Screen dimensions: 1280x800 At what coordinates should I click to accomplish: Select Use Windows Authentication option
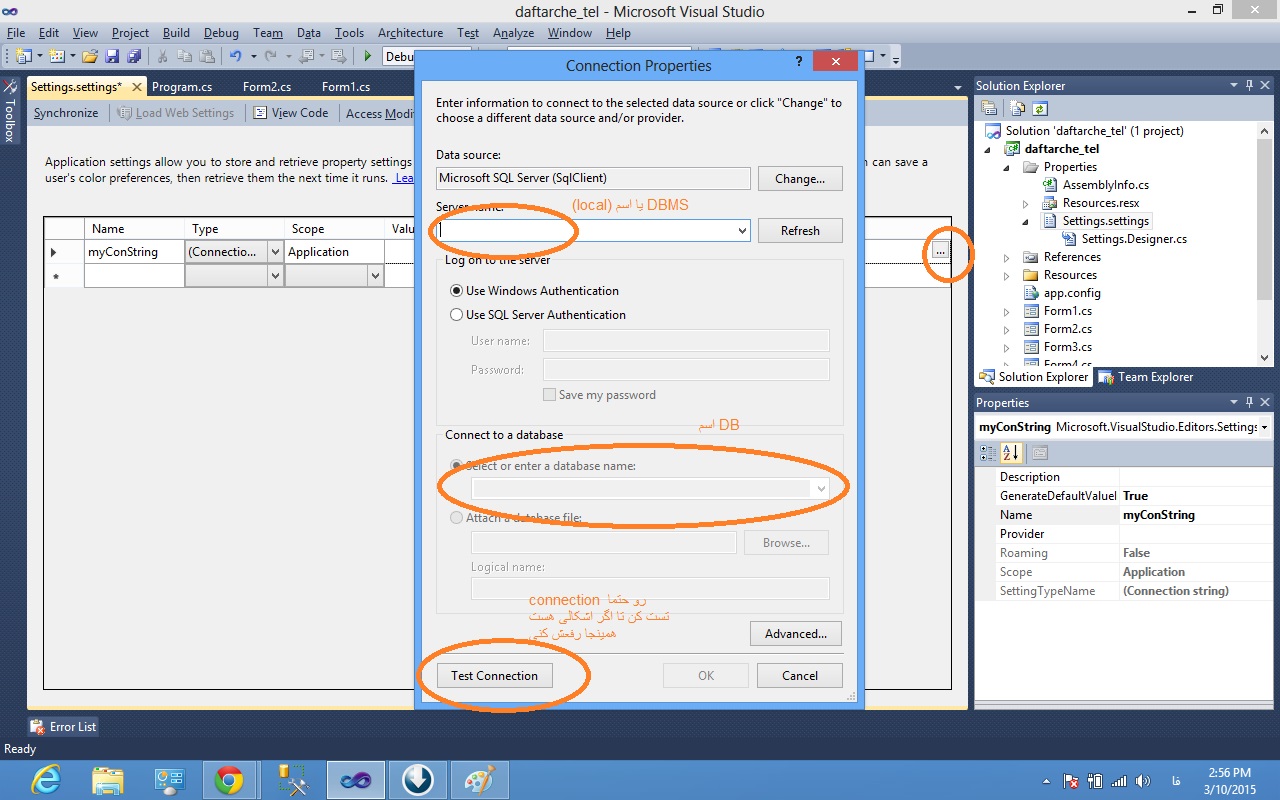click(x=457, y=291)
